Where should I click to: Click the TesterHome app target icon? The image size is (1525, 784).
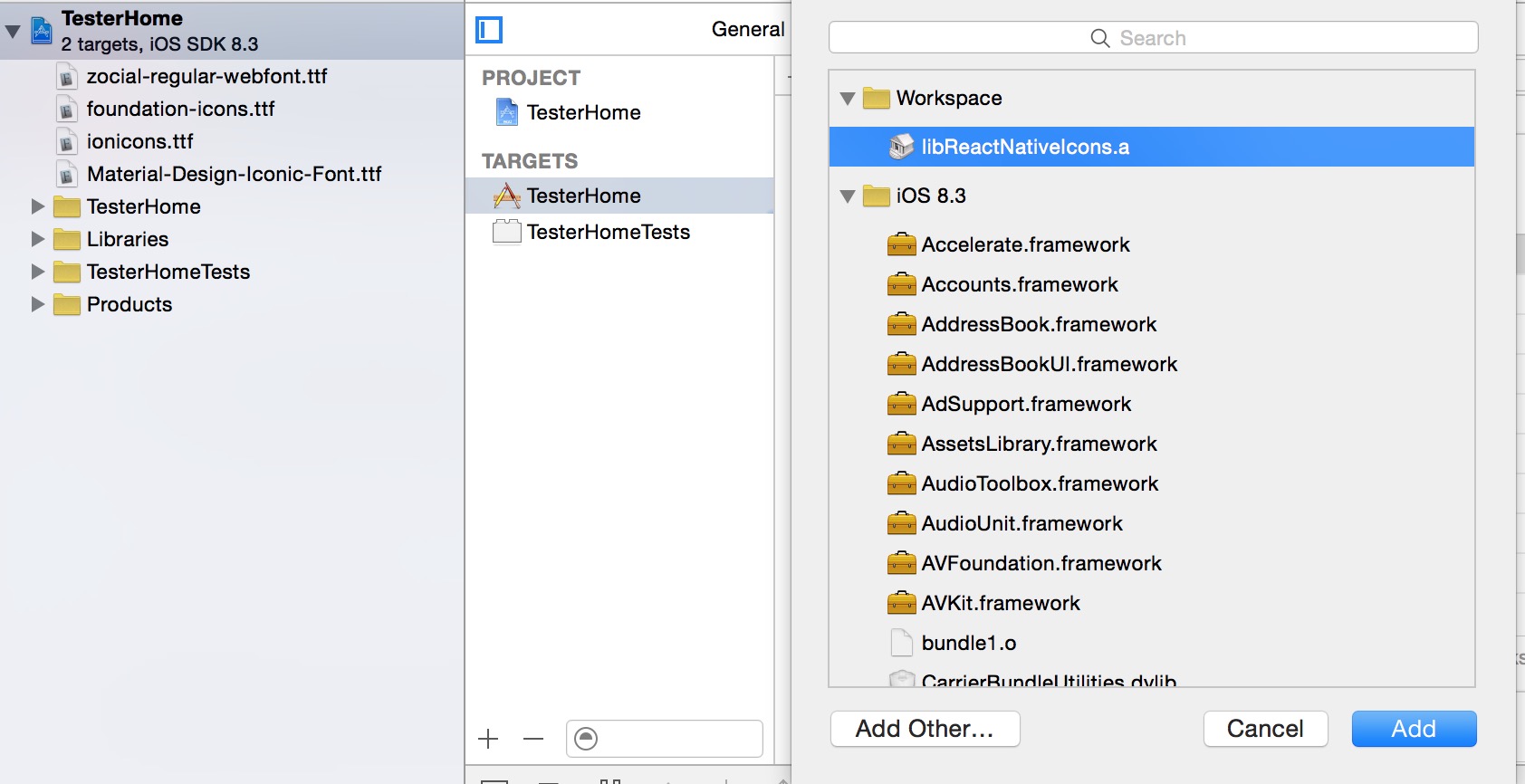[507, 196]
